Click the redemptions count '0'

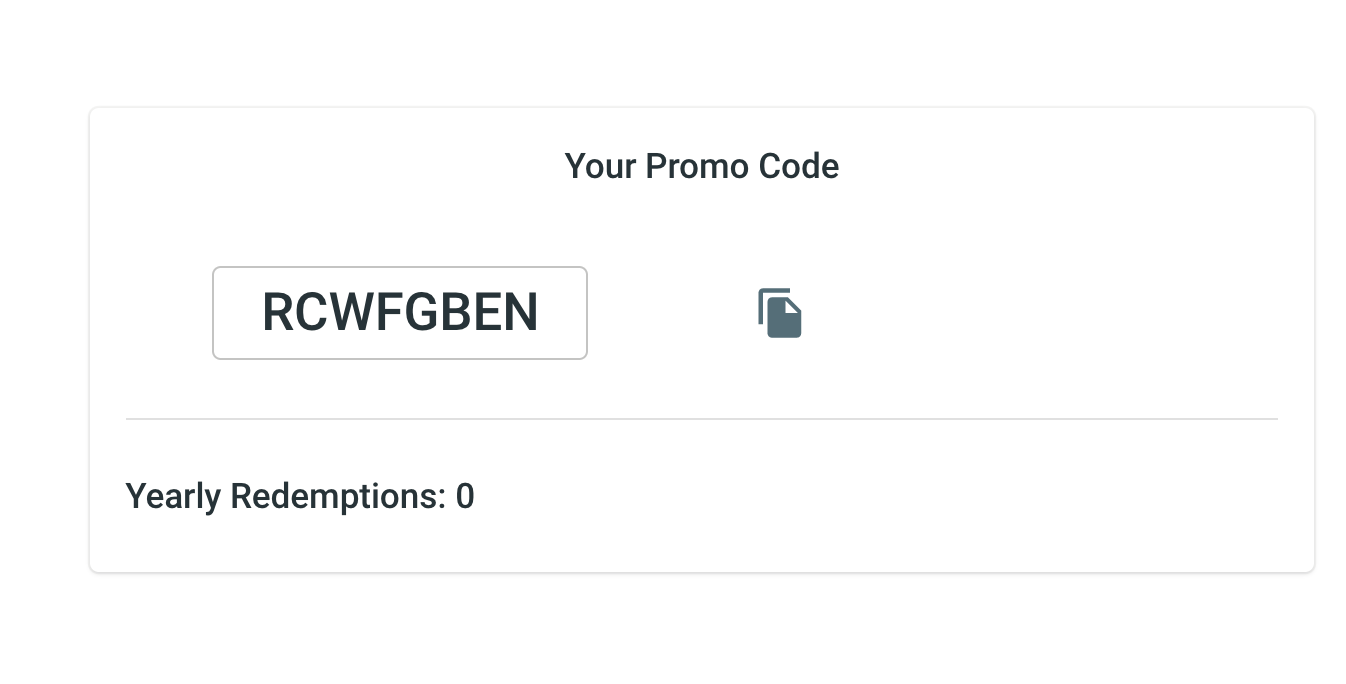coord(465,496)
